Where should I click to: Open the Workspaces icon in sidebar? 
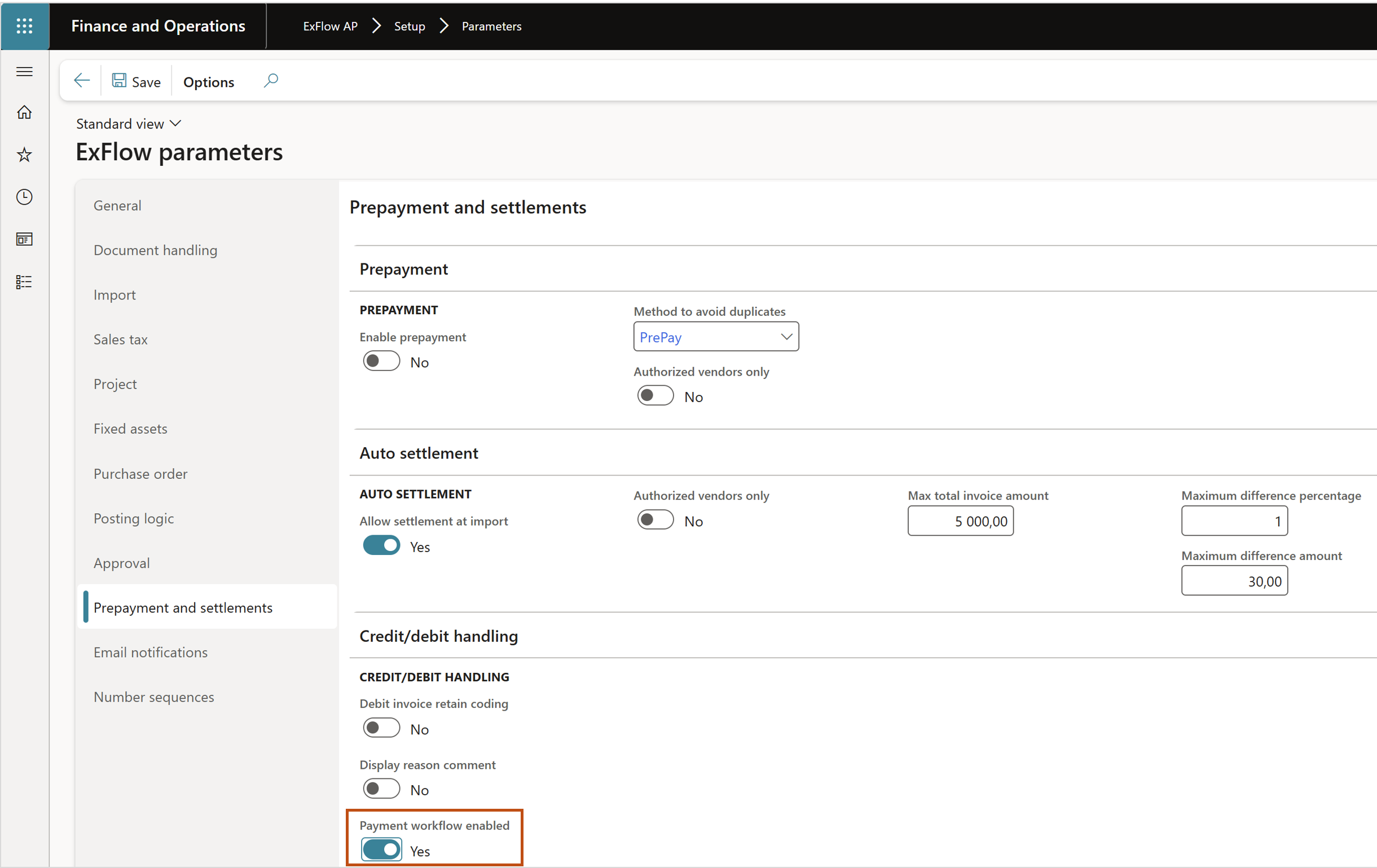pos(25,239)
